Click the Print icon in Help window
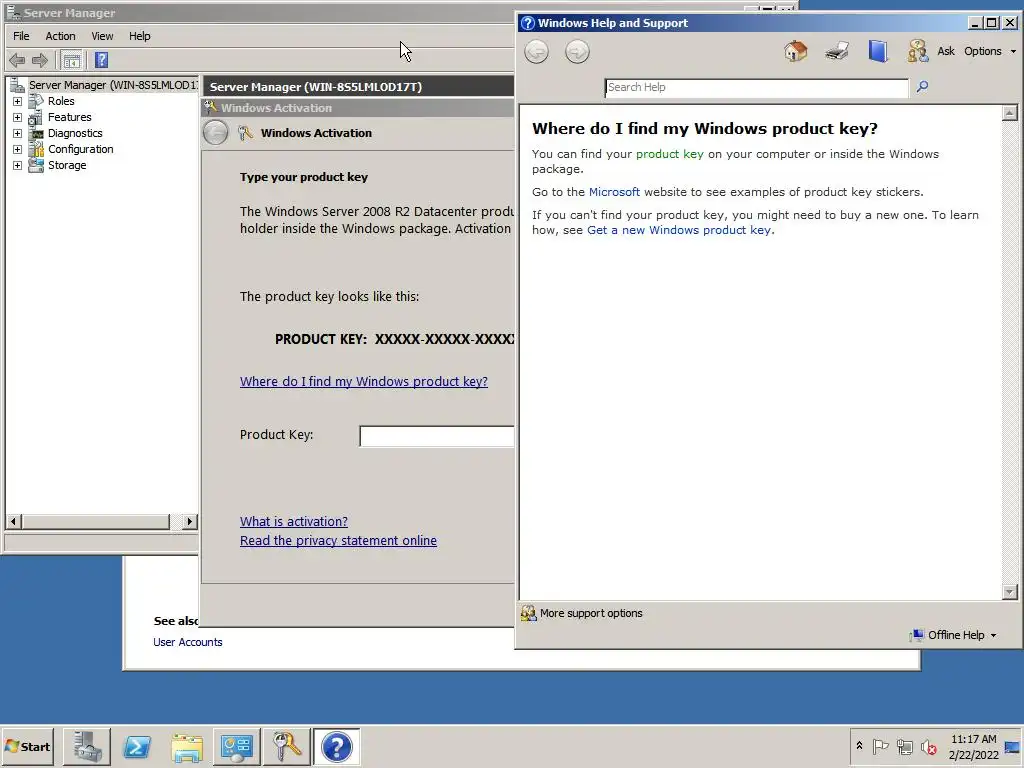Image resolution: width=1024 pixels, height=768 pixels. (837, 51)
